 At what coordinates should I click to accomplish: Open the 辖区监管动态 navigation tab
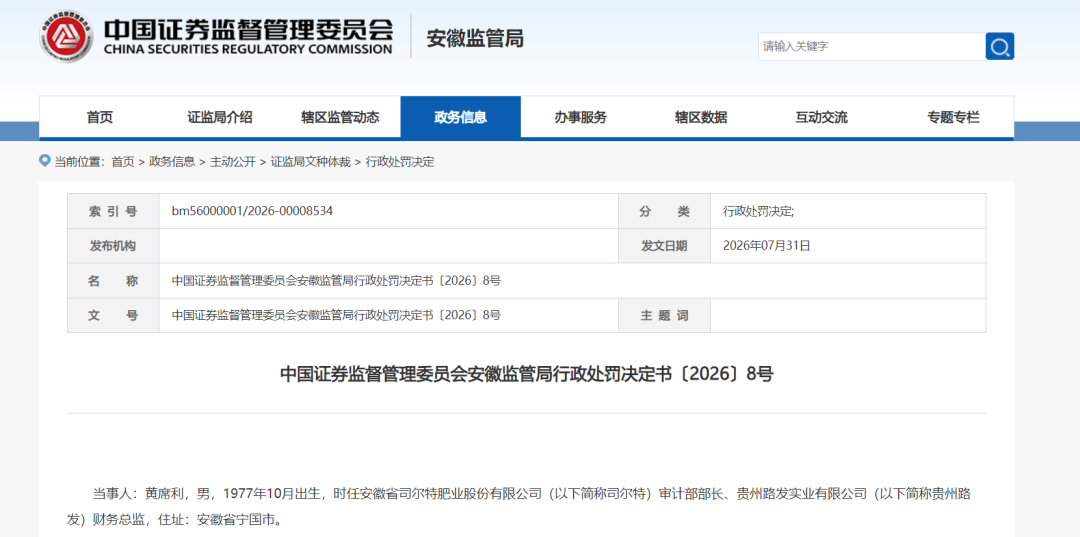pyautogui.click(x=340, y=117)
